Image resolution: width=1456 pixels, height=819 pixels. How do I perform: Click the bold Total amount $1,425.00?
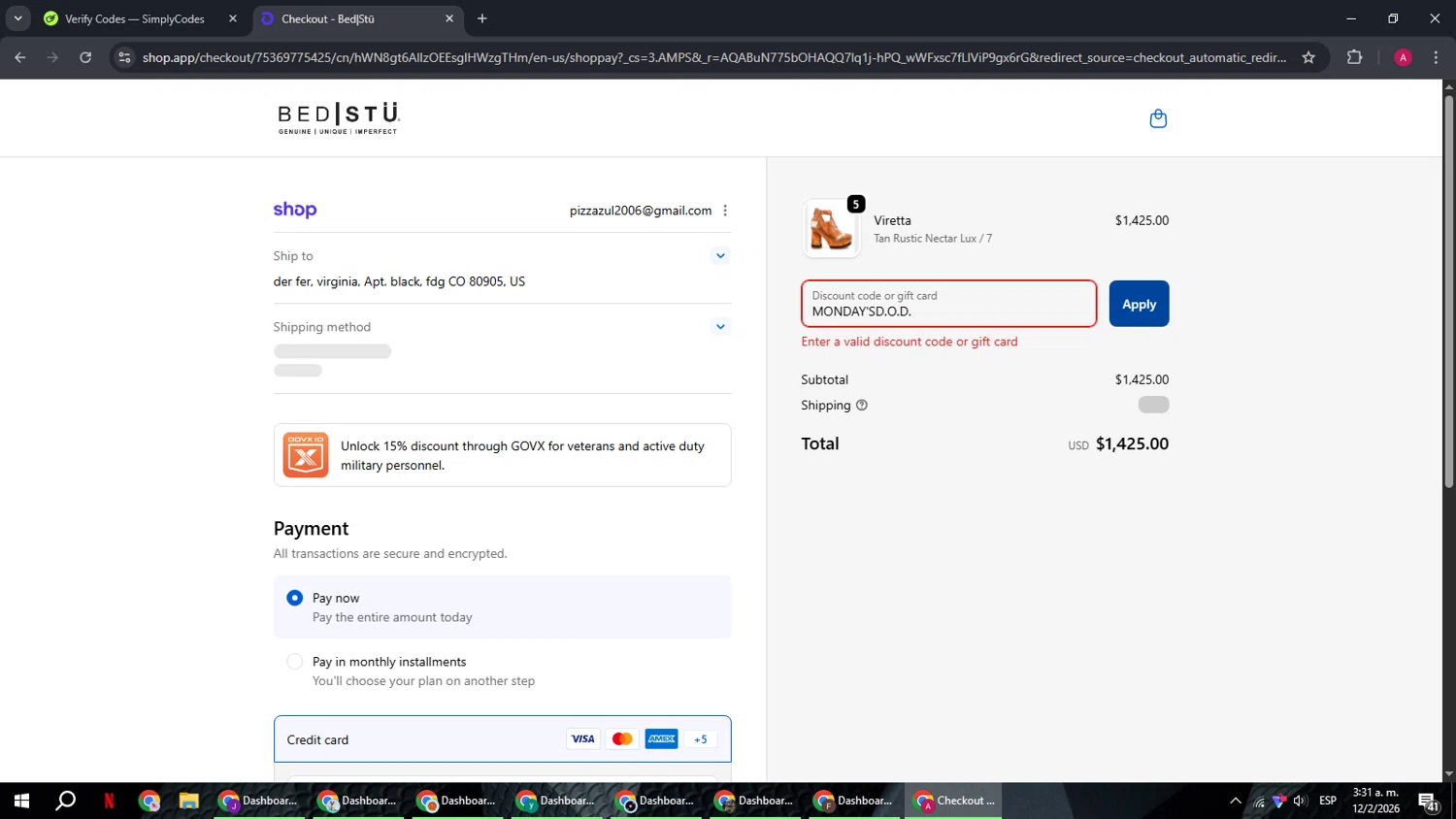coord(1132,443)
